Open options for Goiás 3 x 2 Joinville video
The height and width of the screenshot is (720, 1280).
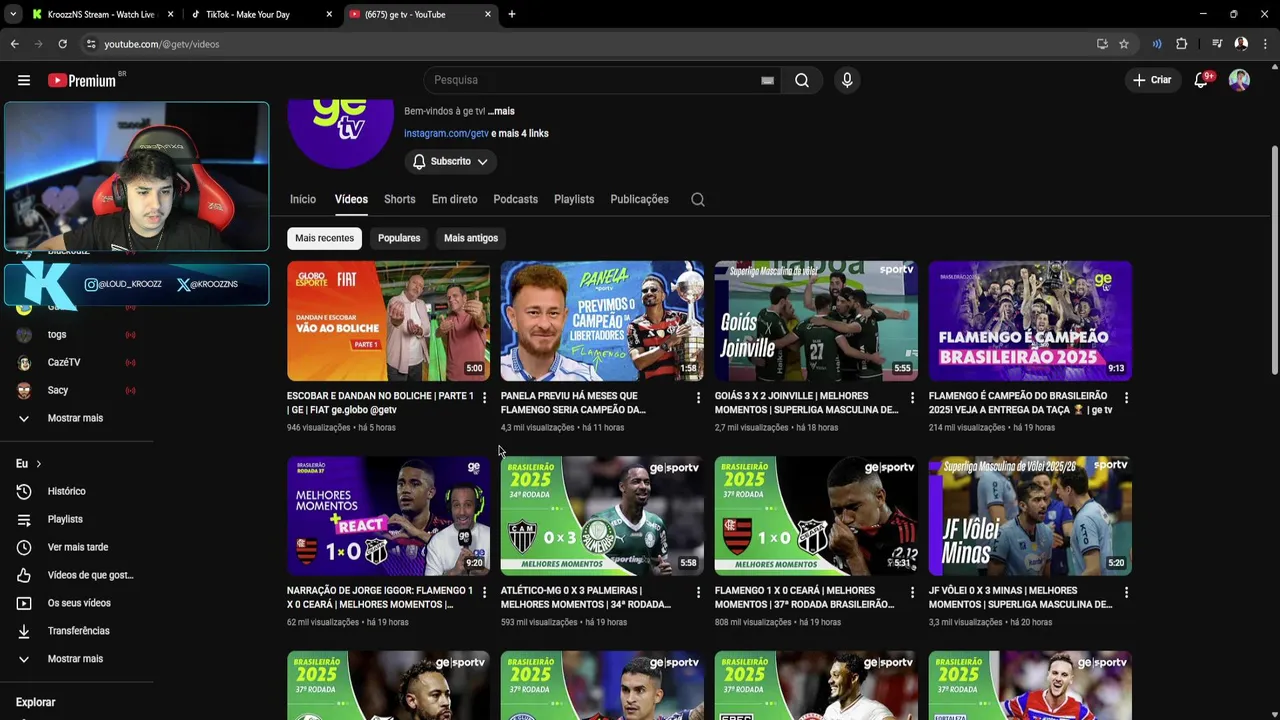pyautogui.click(x=912, y=398)
